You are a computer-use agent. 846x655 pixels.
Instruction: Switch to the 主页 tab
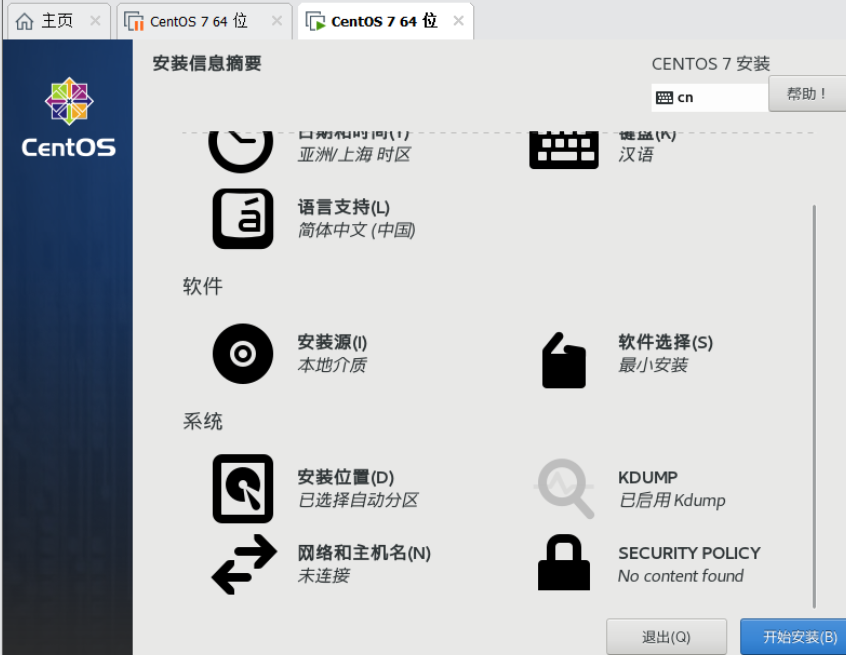click(x=57, y=21)
